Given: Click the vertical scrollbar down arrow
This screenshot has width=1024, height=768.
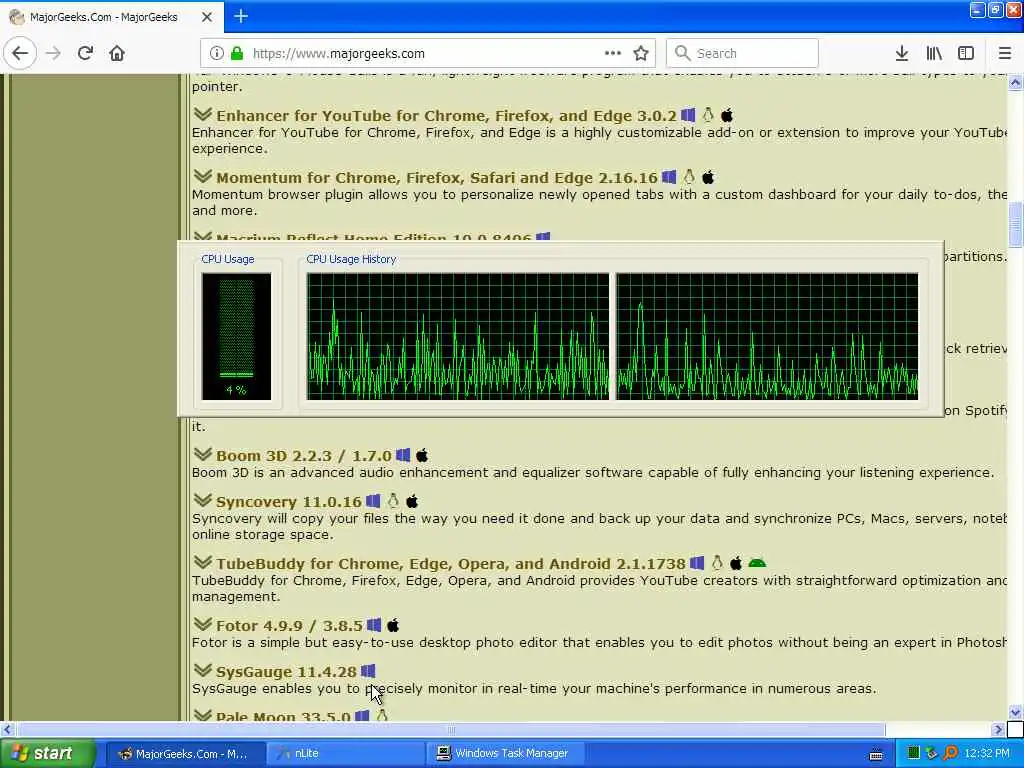Looking at the screenshot, I should pyautogui.click(x=1016, y=712).
